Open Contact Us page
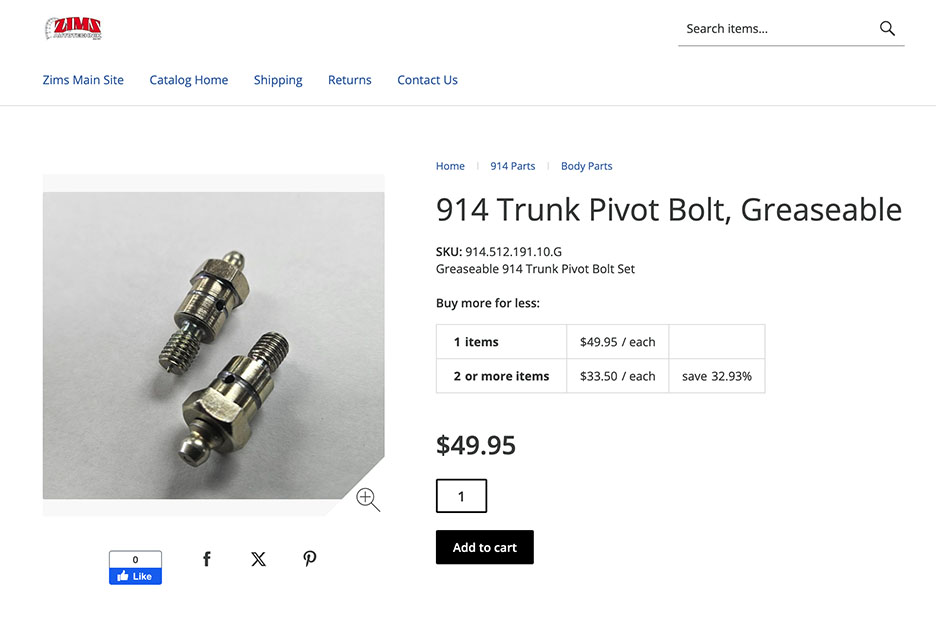This screenshot has height=619, width=936. pos(427,80)
